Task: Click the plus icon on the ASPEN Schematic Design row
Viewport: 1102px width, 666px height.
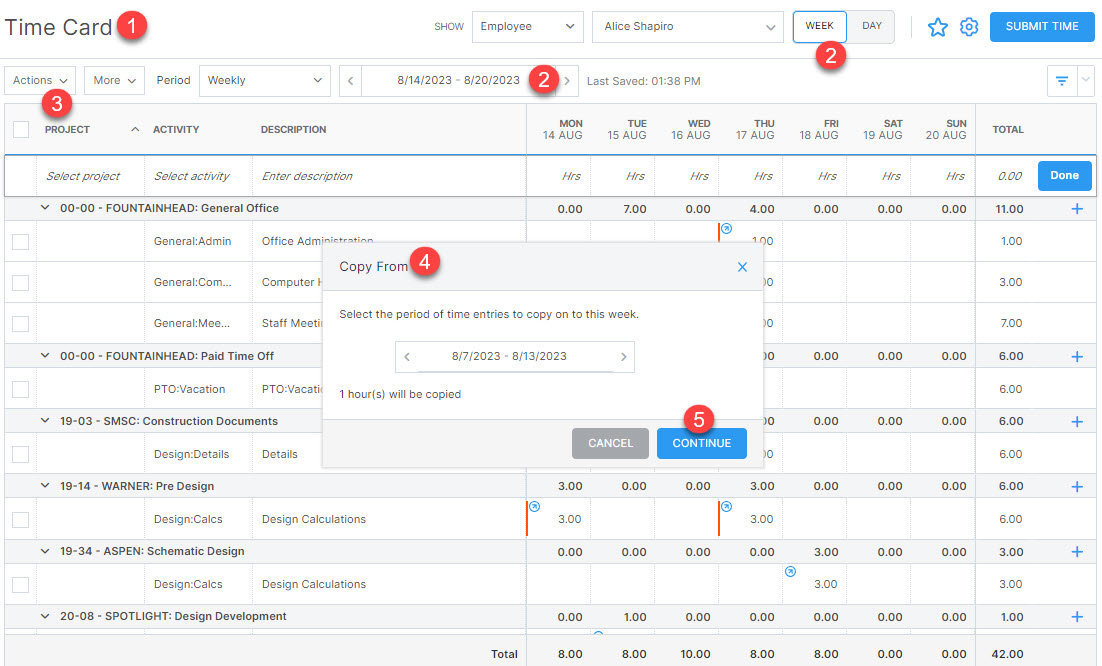Action: click(x=1078, y=551)
